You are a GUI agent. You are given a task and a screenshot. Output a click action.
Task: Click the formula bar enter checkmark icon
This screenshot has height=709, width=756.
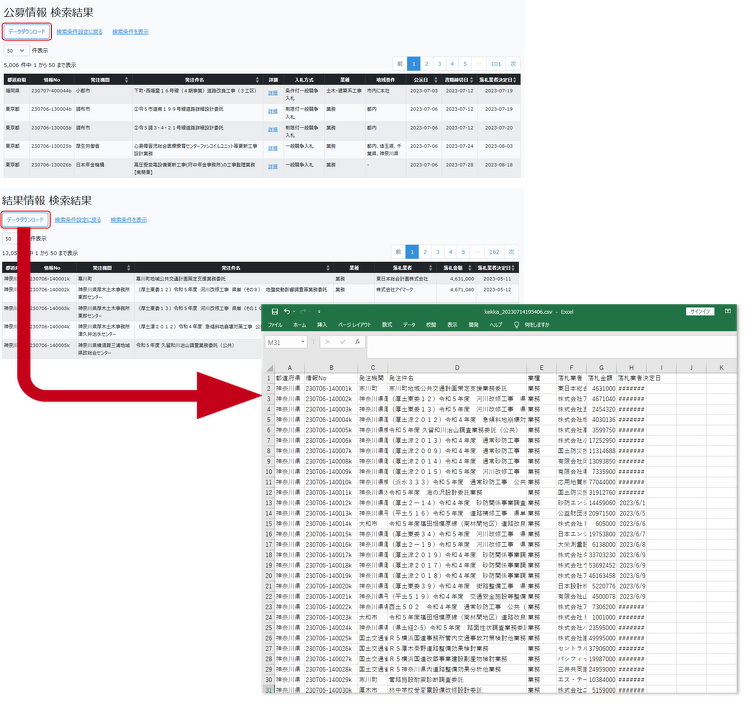340,342
